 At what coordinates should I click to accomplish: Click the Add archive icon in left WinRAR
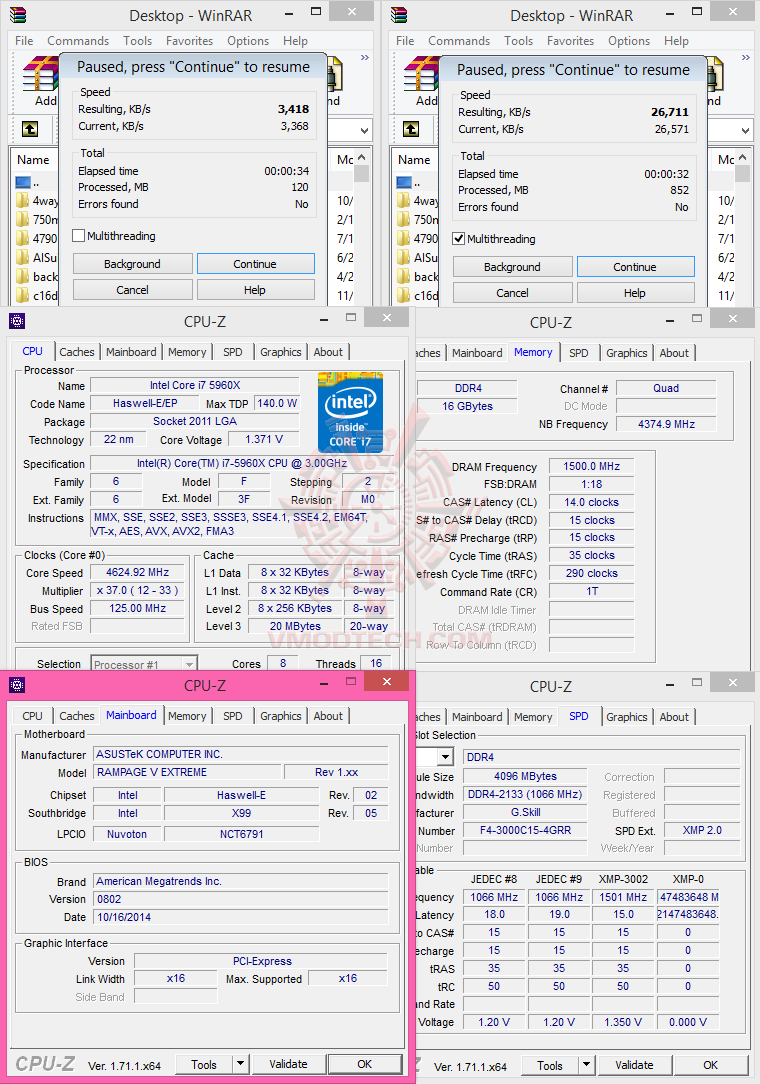click(40, 75)
